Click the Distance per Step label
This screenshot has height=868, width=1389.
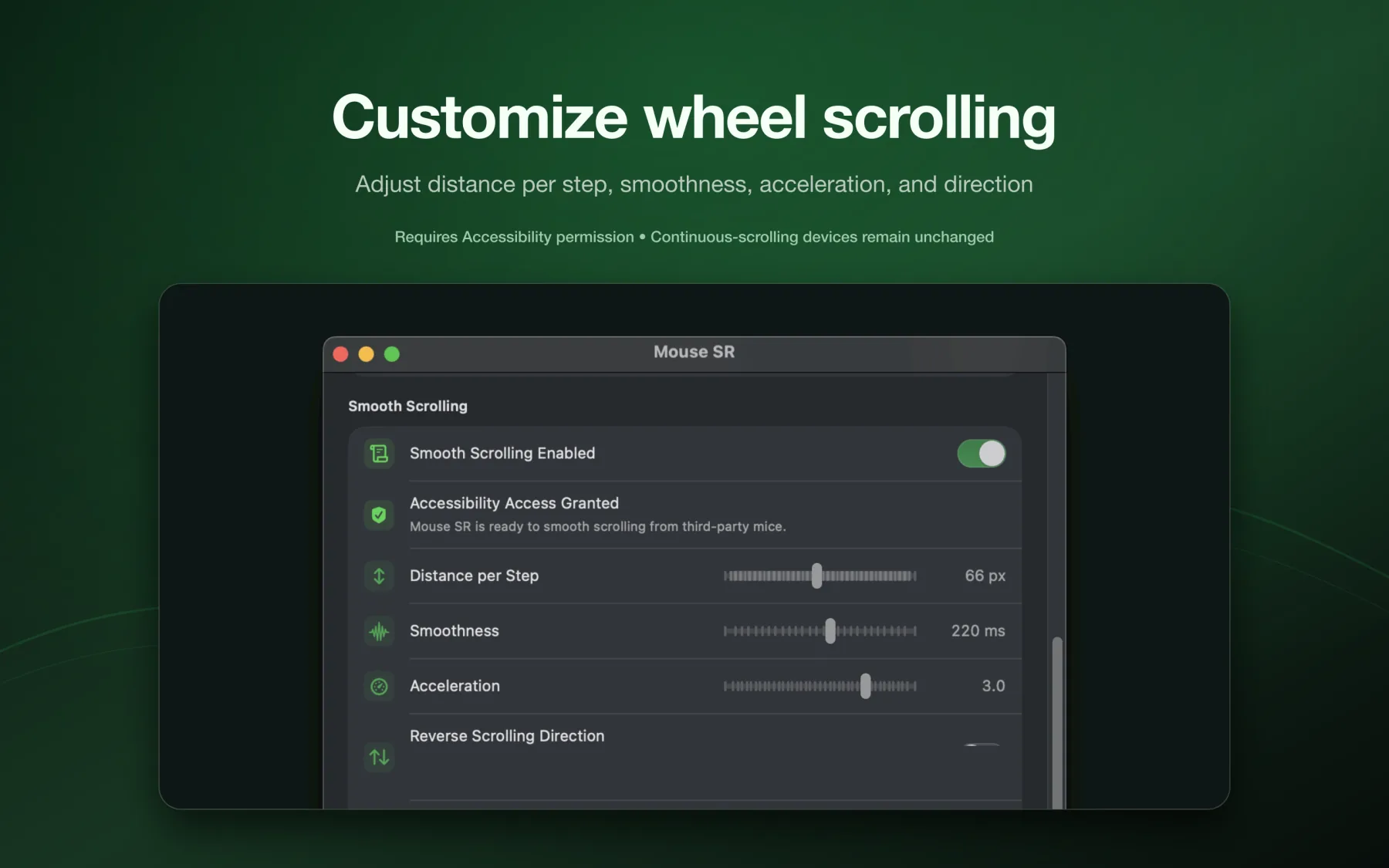(x=475, y=576)
